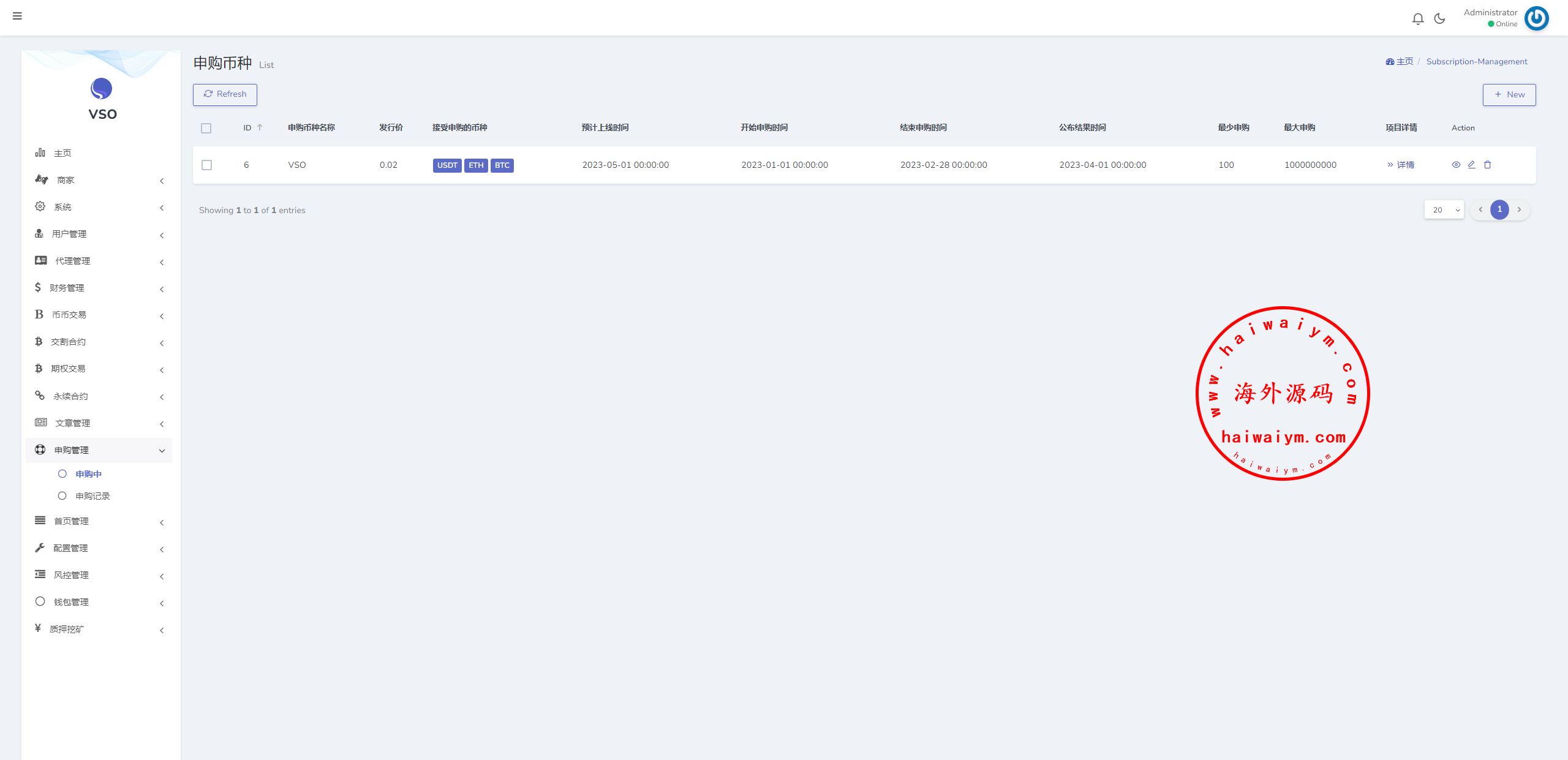Viewport: 1568px width, 760px height.
Task: Select 申购记录 radio item in sidebar
Action: (92, 496)
